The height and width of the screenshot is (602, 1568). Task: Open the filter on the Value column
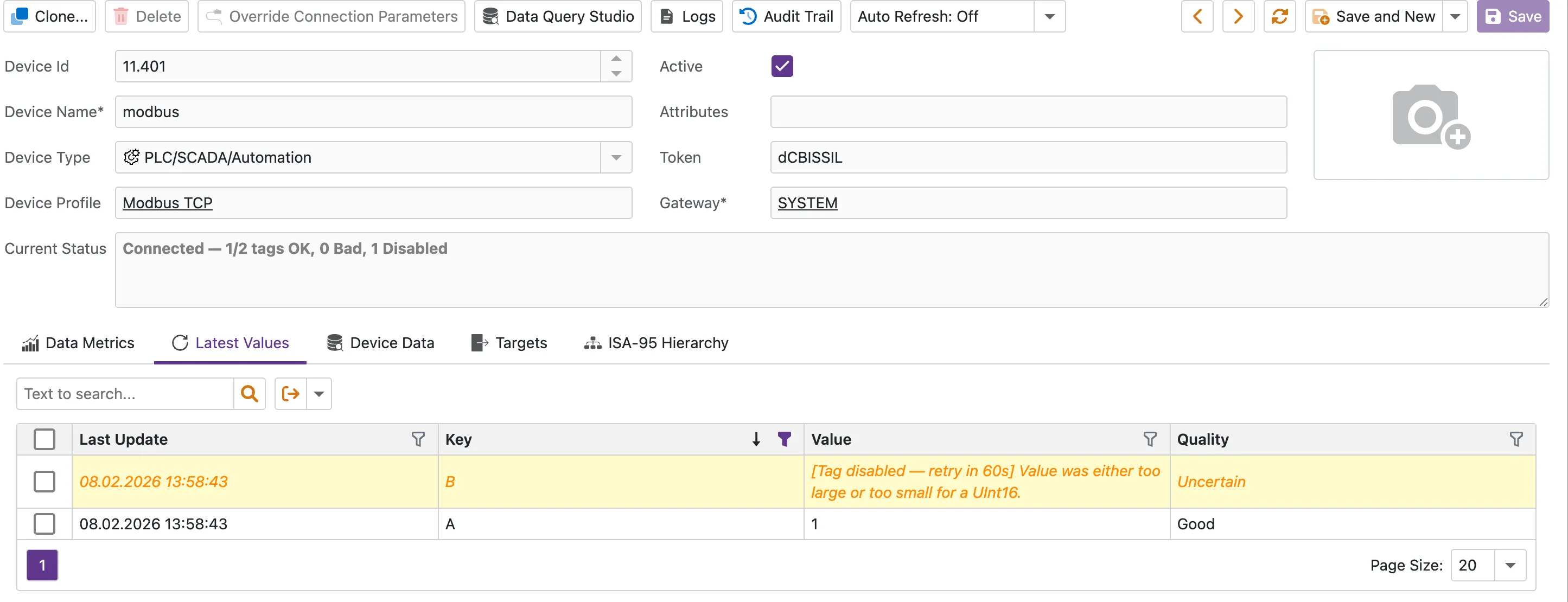tap(1149, 439)
